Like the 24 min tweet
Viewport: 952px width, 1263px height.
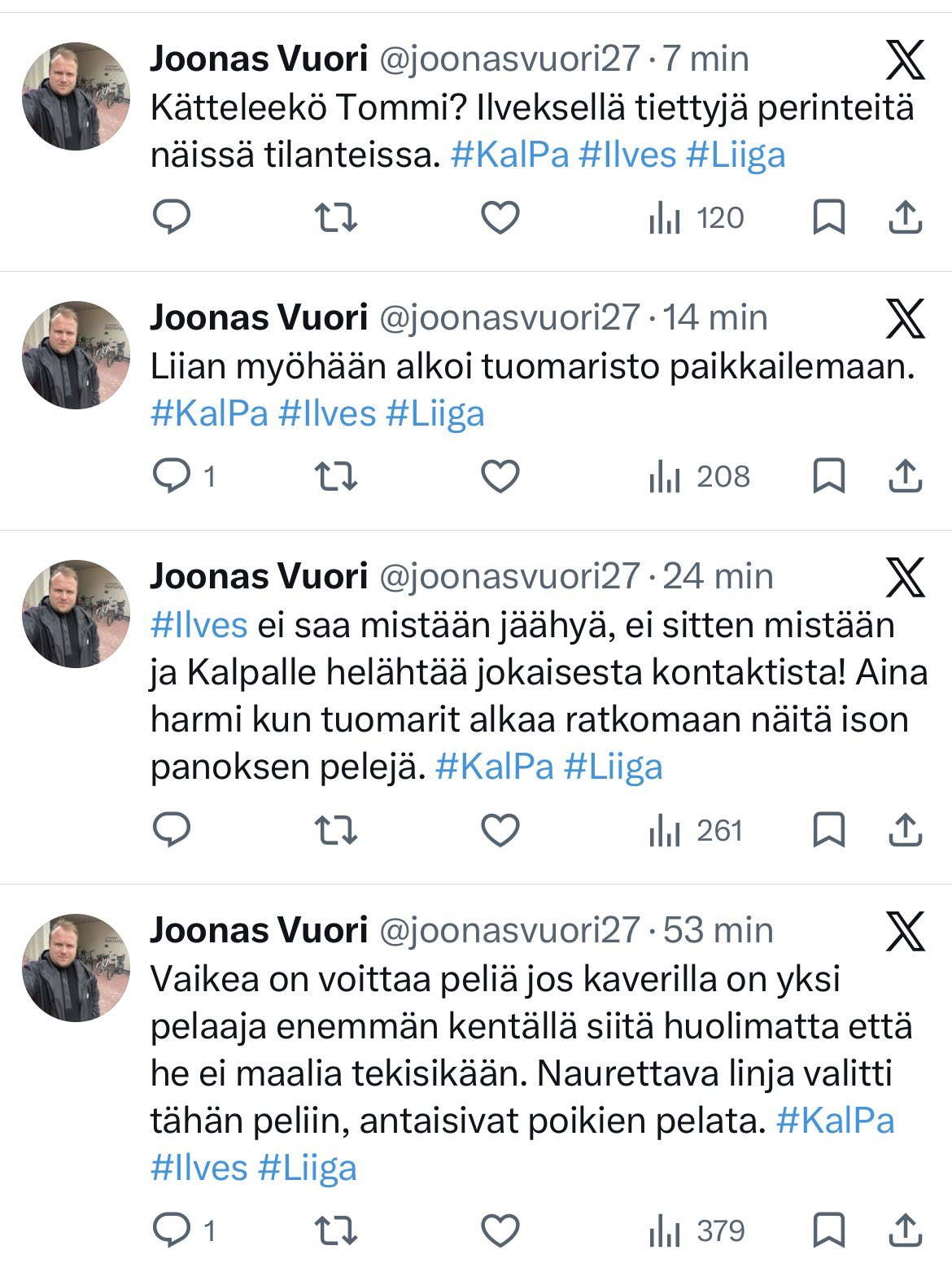coord(500,830)
